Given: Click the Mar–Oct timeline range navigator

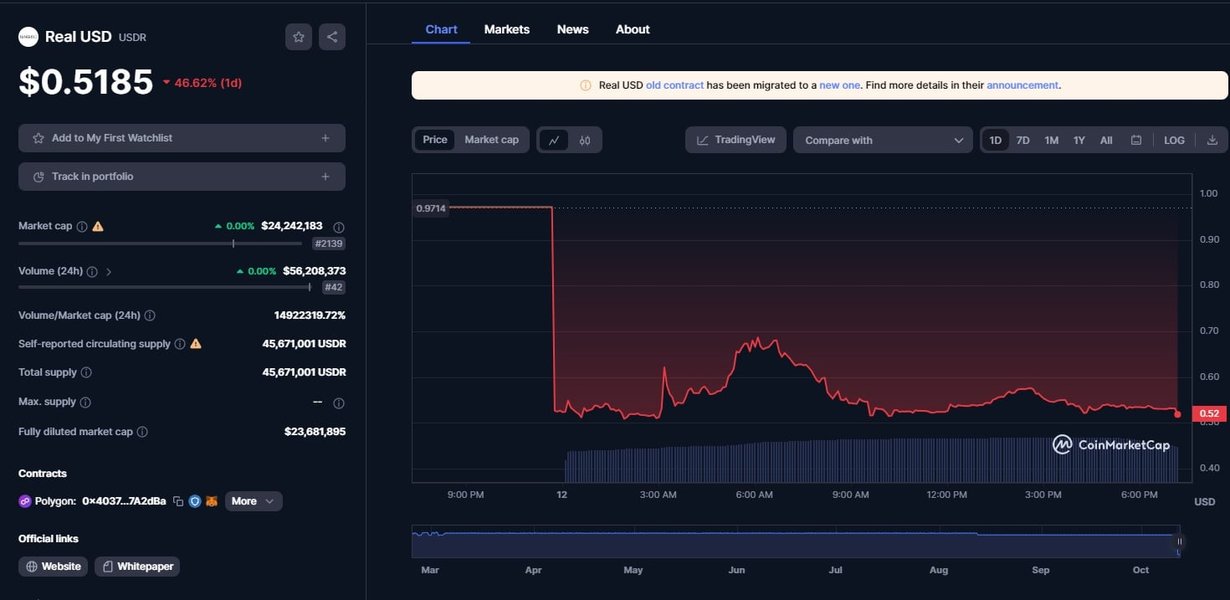Looking at the screenshot, I should point(796,542).
